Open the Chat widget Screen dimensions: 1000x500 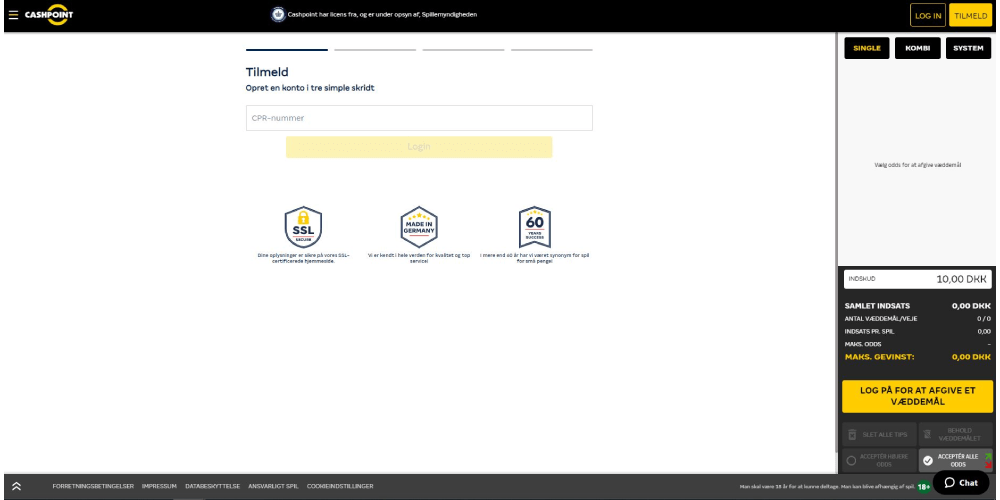click(959, 483)
